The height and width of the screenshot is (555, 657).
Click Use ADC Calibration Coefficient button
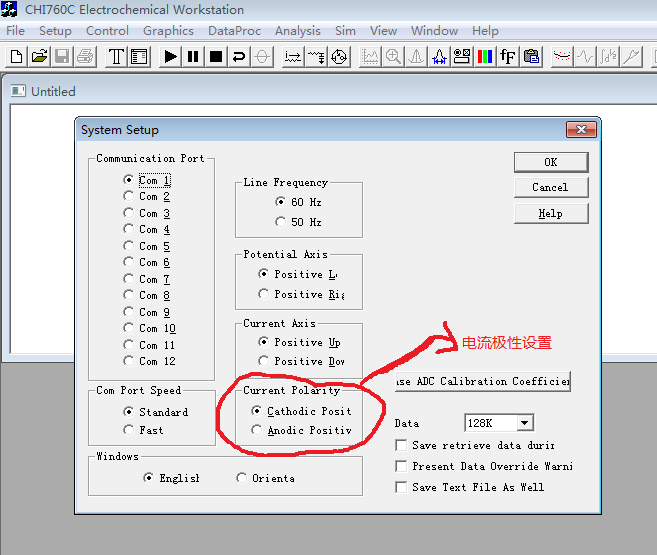click(483, 381)
